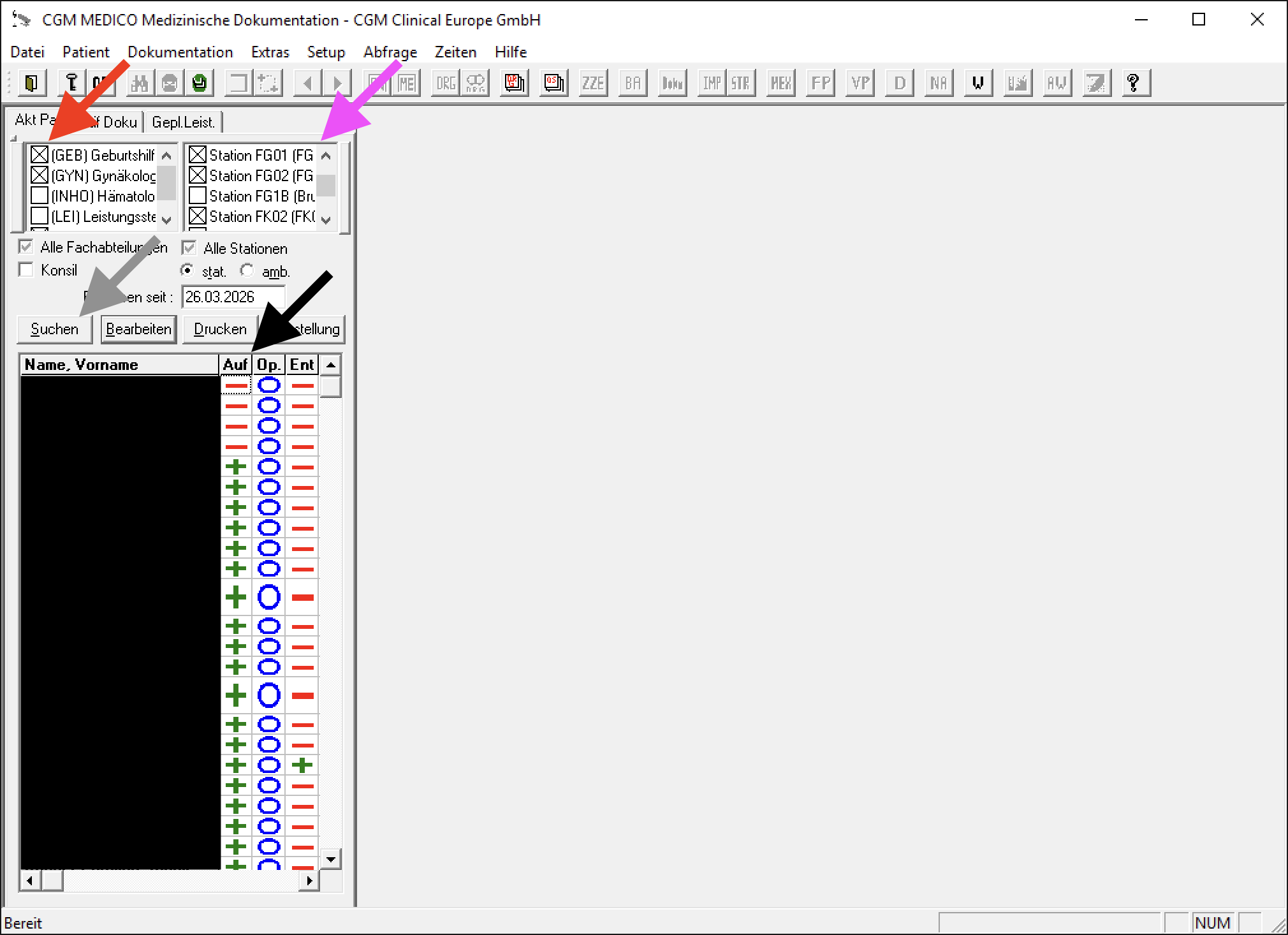
Task: Open the Dokumentation menu
Action: point(180,52)
